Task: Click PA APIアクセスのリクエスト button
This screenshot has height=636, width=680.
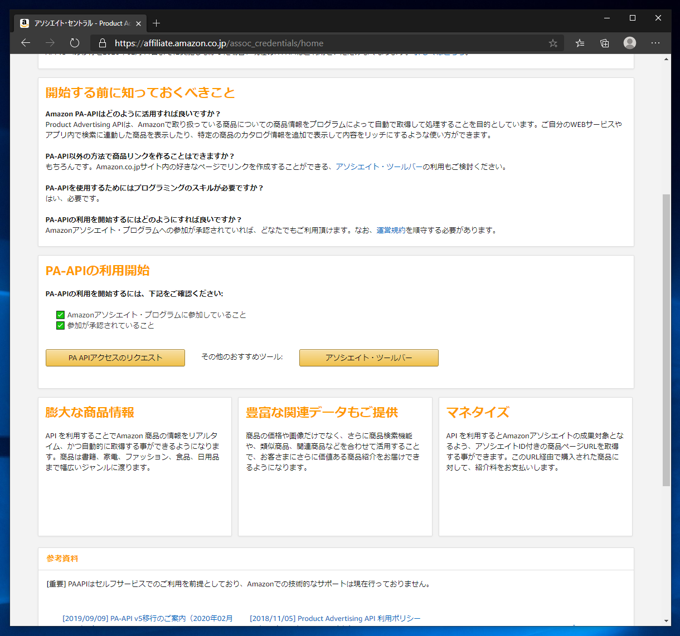Action: 115,358
